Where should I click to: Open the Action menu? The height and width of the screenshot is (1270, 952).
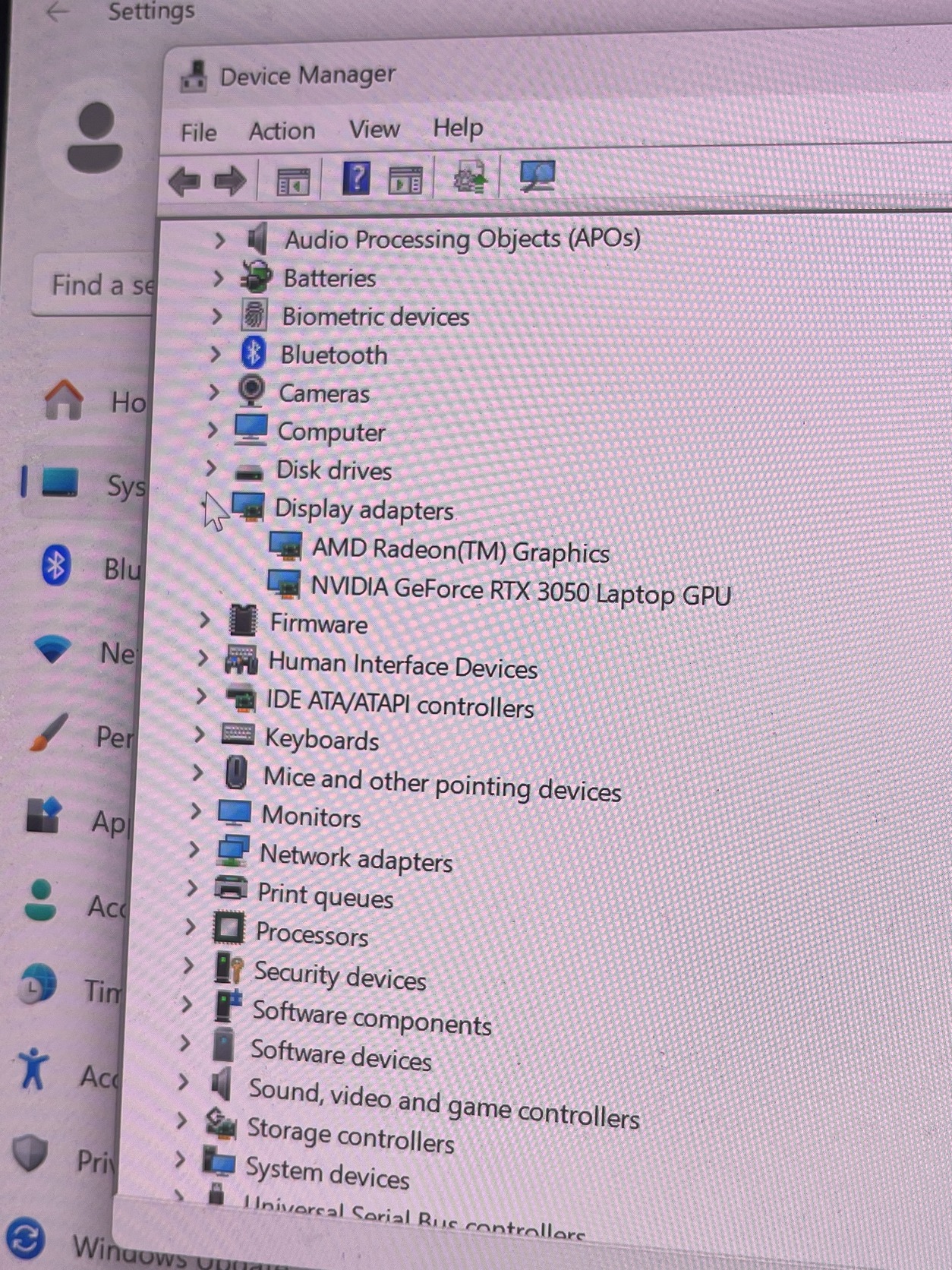coord(282,131)
